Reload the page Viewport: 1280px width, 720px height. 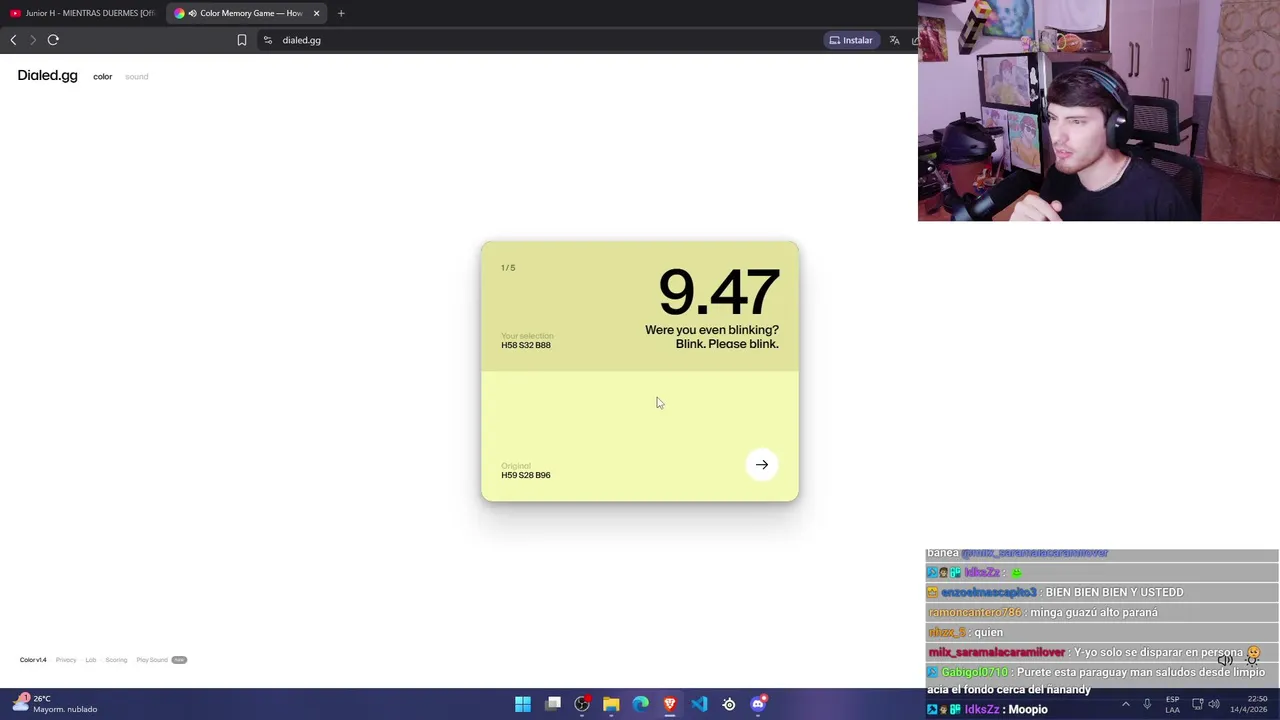click(x=53, y=40)
